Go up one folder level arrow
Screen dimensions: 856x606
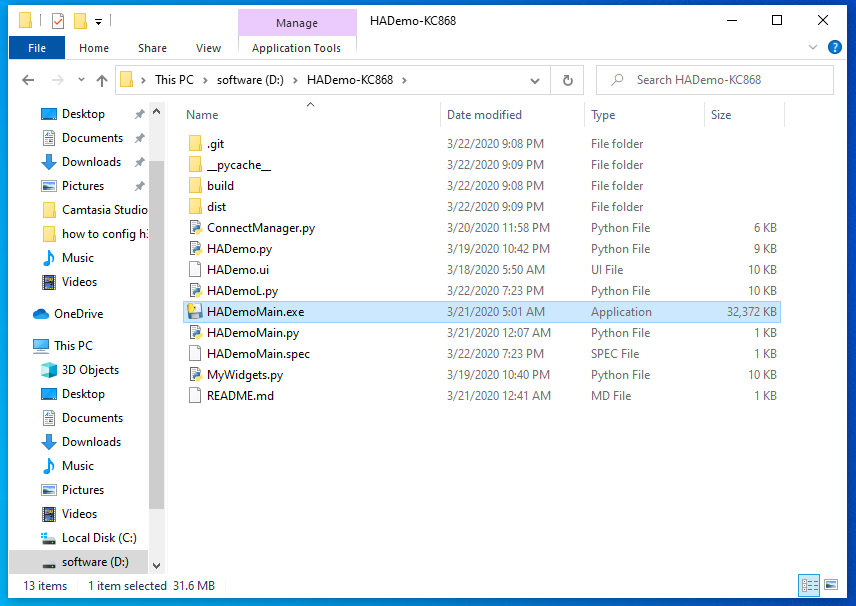click(101, 80)
